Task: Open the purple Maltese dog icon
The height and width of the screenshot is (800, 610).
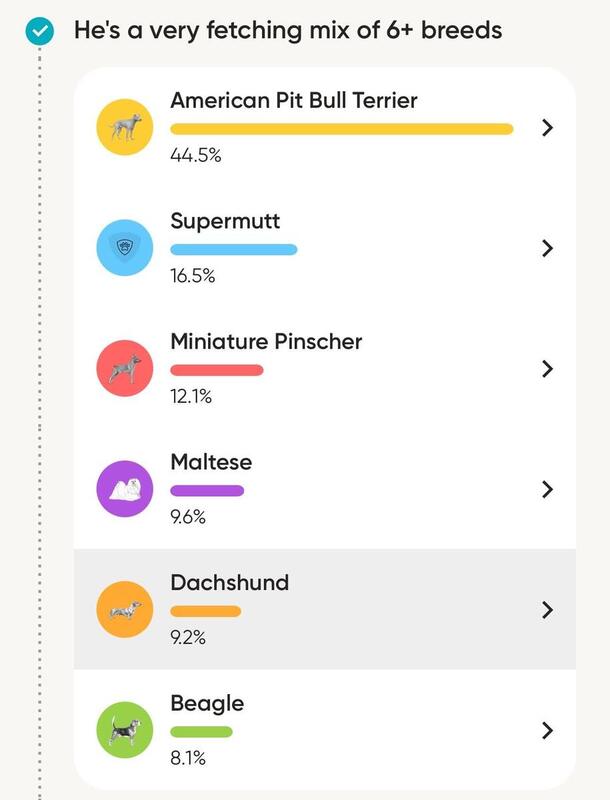Action: 125,489
